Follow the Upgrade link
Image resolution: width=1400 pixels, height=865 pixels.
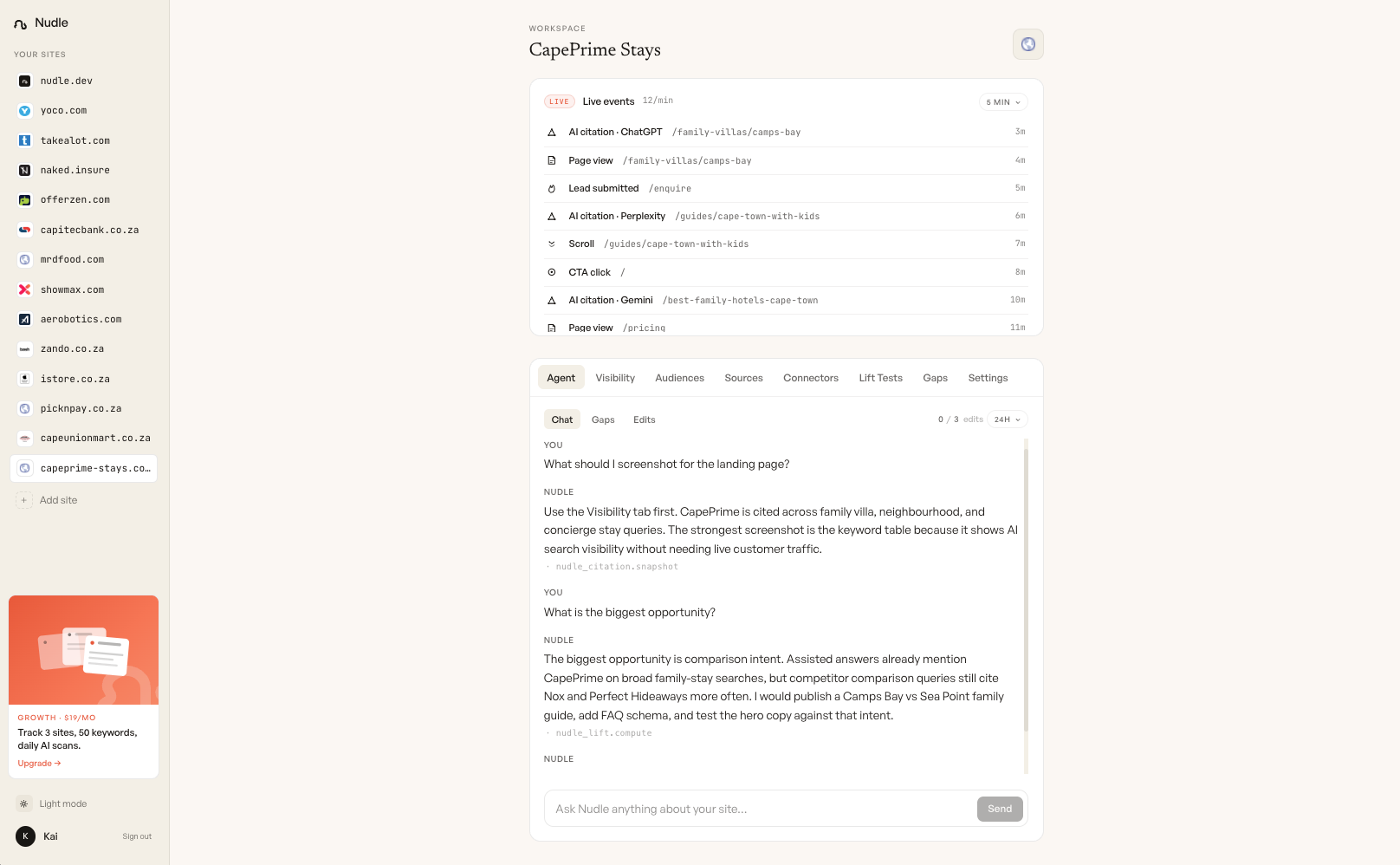click(39, 764)
